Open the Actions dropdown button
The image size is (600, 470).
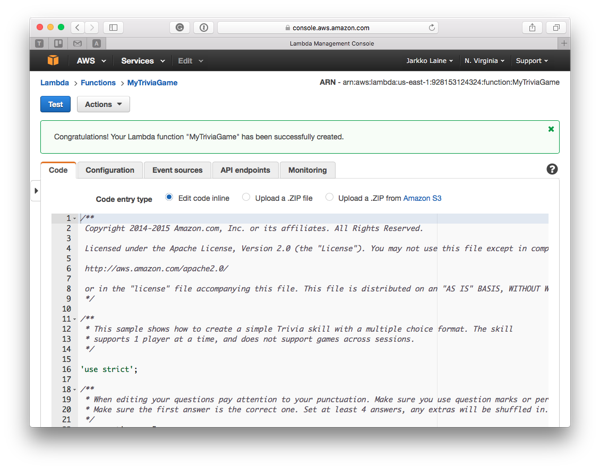[x=103, y=104]
